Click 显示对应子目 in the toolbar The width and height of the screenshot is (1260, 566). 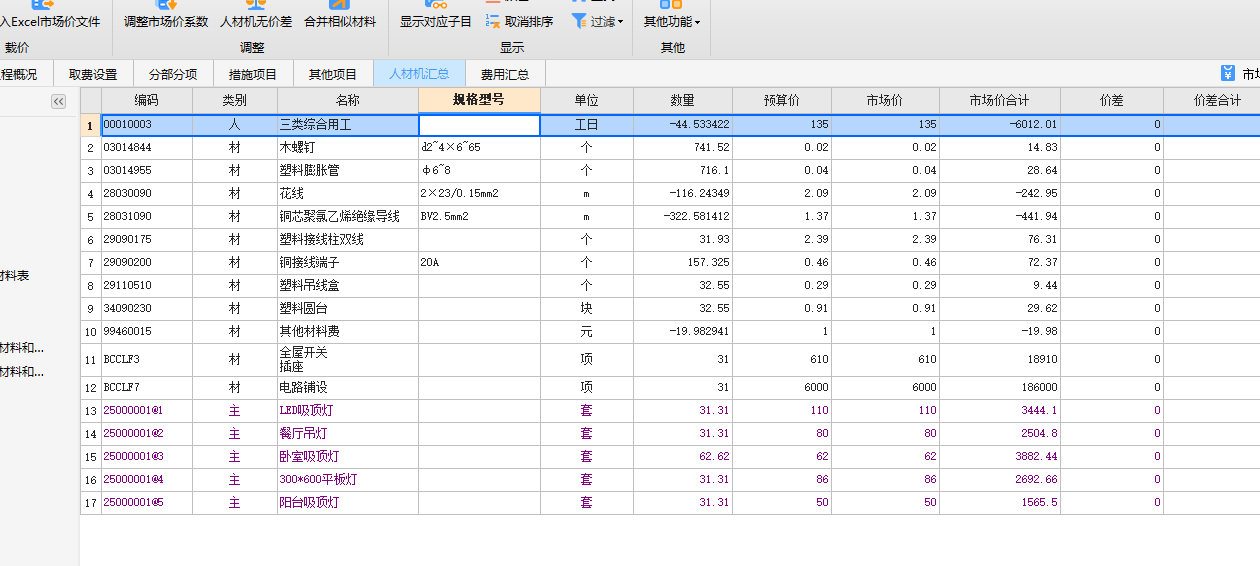[436, 15]
